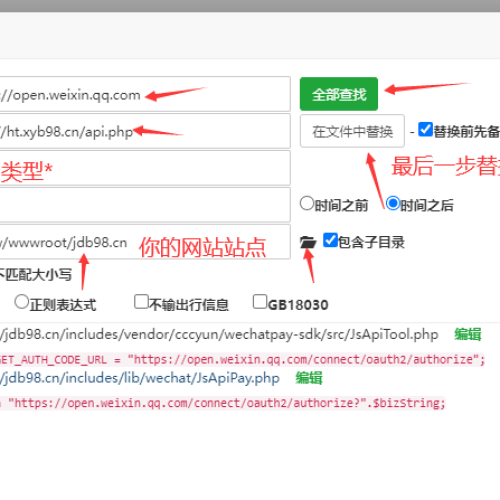
Task: Toggle the 替换前先备份 checkbox
Action: pos(425,129)
